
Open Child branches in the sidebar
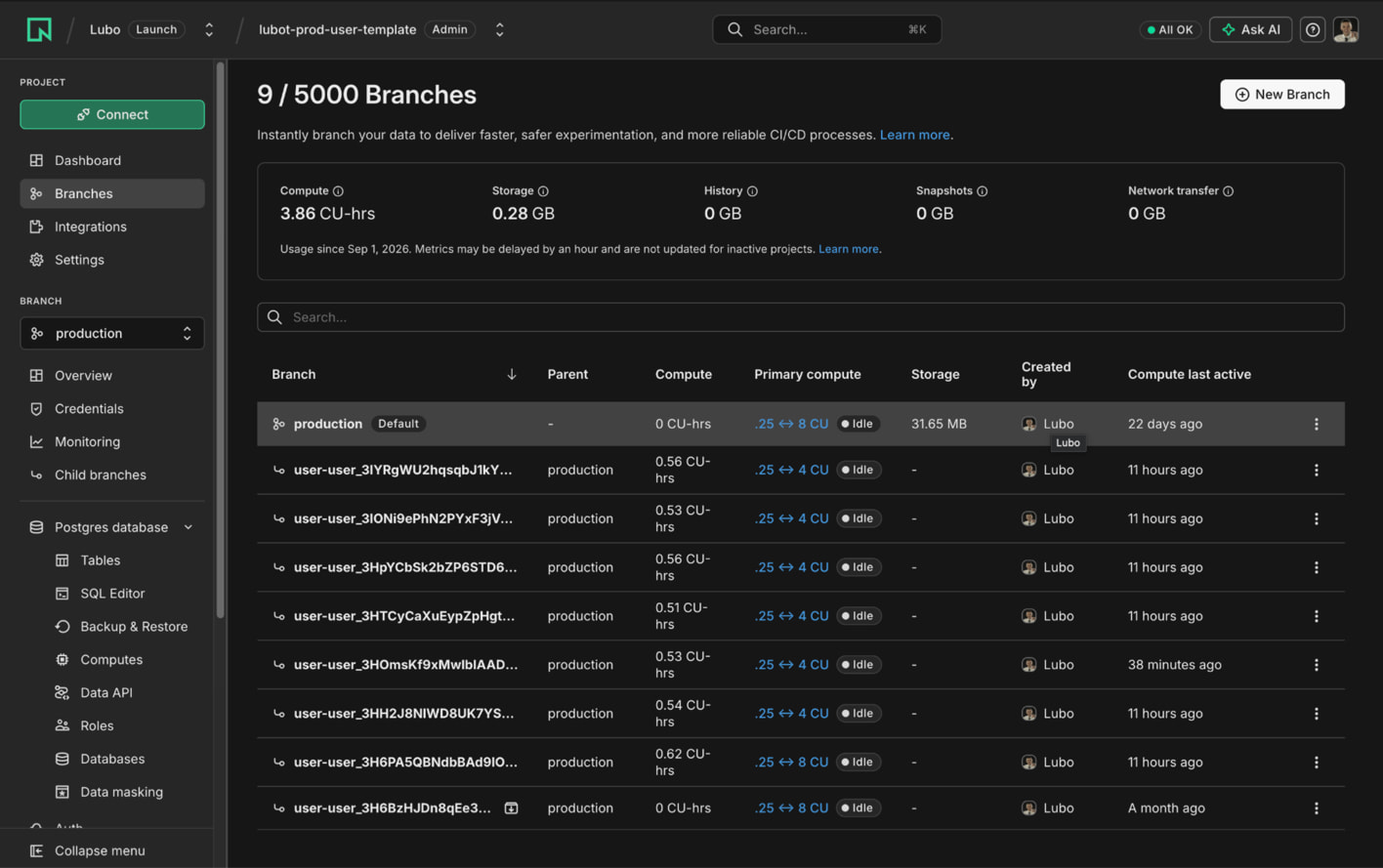click(112, 475)
